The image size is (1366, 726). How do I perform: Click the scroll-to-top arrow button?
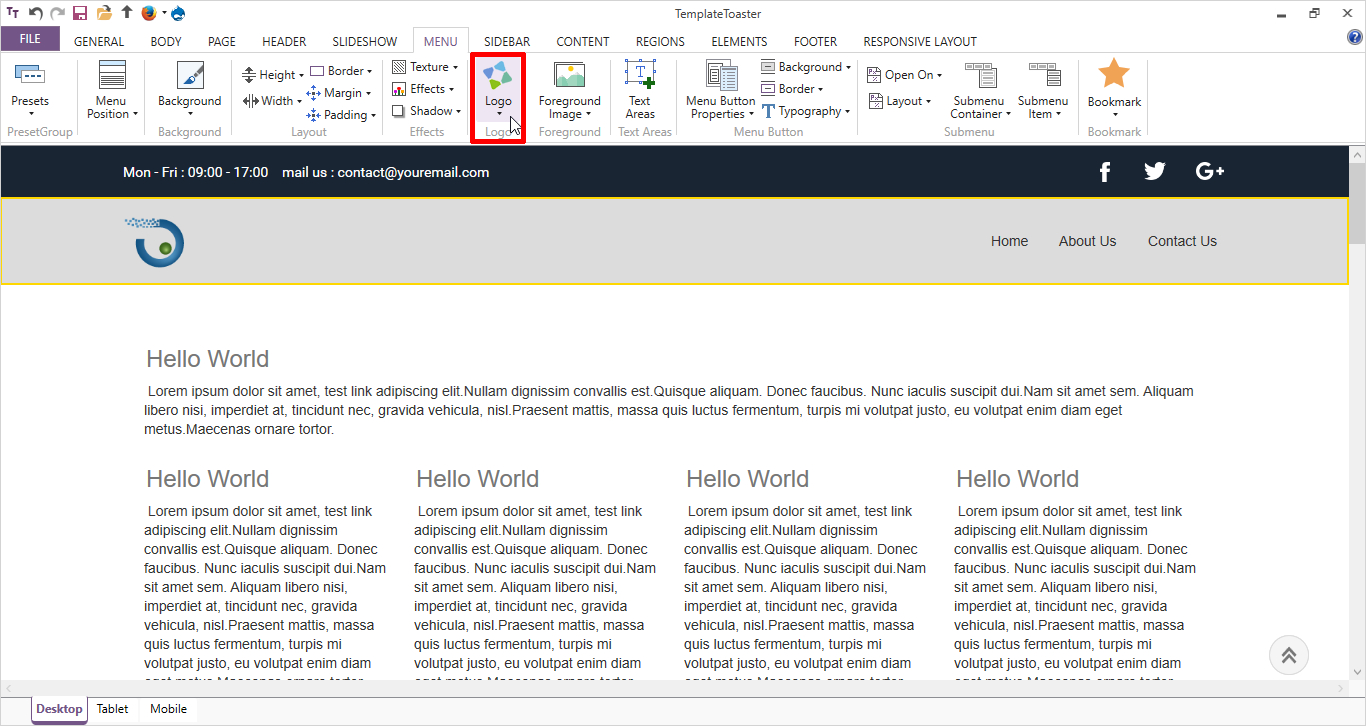point(1288,655)
